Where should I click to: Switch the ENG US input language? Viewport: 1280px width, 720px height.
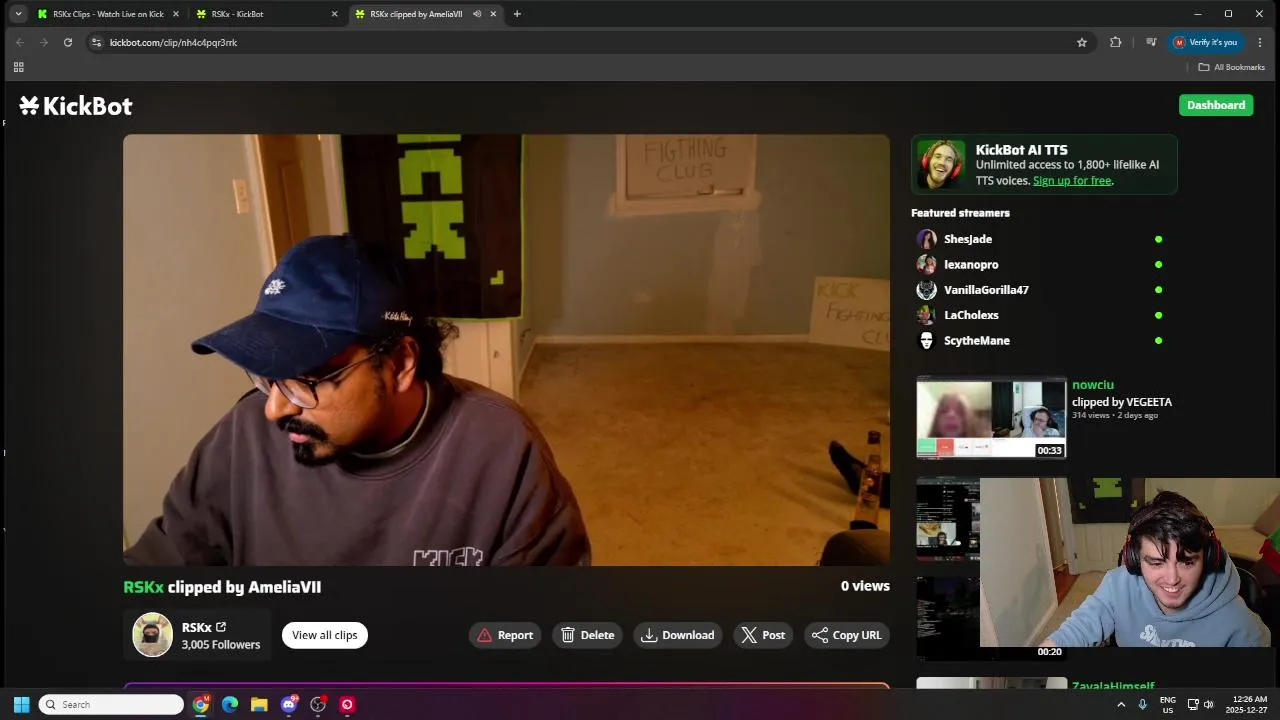click(x=1167, y=705)
